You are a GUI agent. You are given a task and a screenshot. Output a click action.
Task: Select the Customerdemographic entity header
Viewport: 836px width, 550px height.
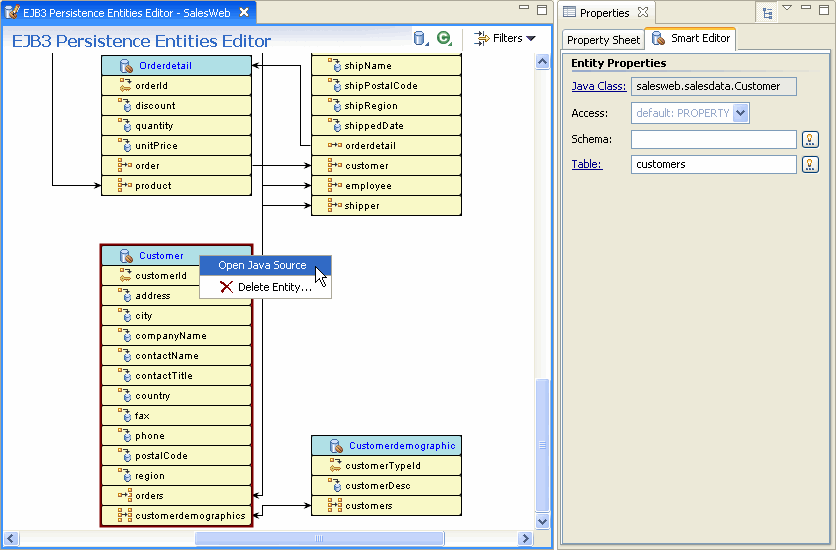click(387, 446)
